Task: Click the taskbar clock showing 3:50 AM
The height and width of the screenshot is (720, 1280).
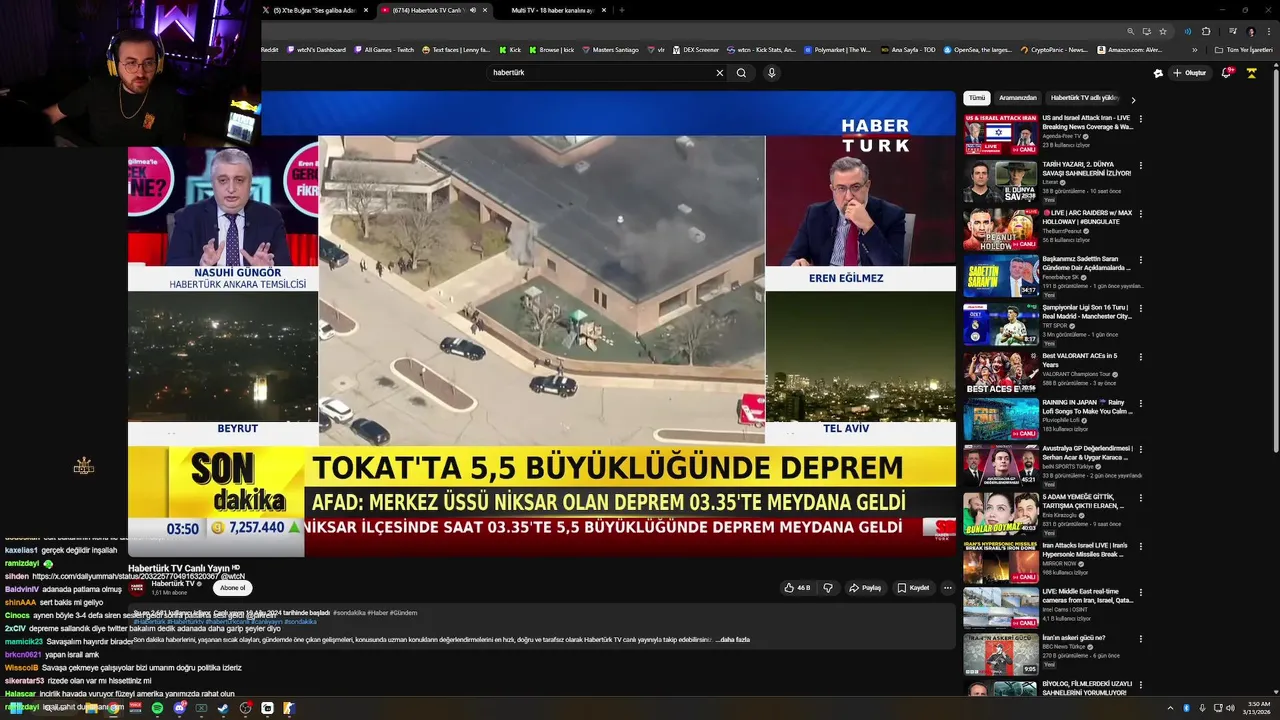Action: pos(1259,708)
